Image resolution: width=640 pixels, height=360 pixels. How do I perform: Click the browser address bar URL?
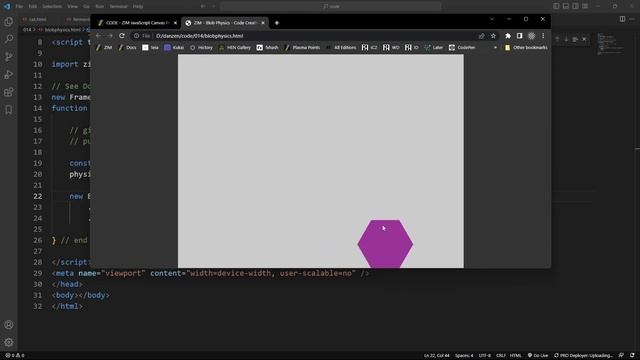[x=200, y=36]
